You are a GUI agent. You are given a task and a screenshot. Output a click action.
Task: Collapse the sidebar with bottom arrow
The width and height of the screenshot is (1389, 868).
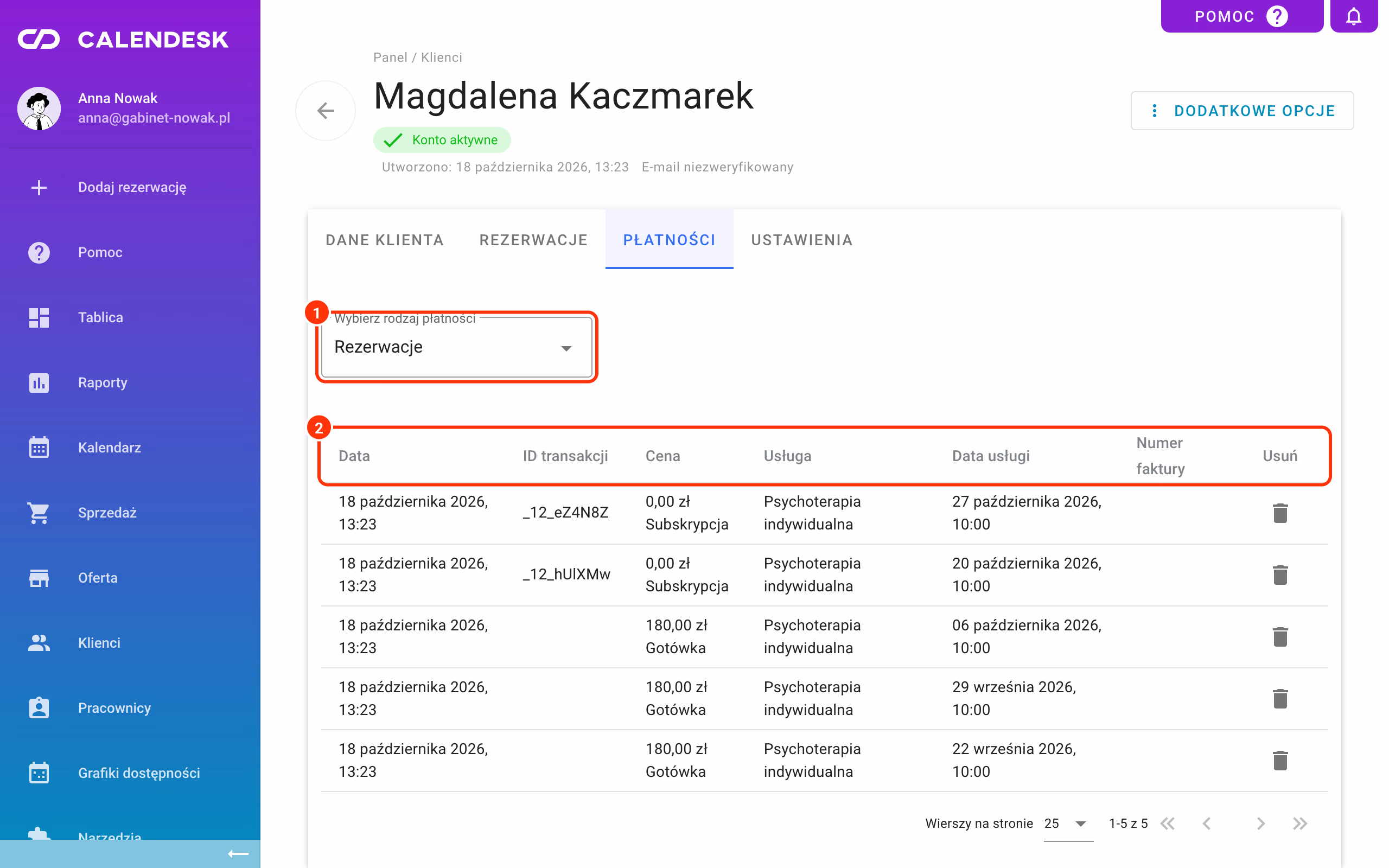pos(238,854)
